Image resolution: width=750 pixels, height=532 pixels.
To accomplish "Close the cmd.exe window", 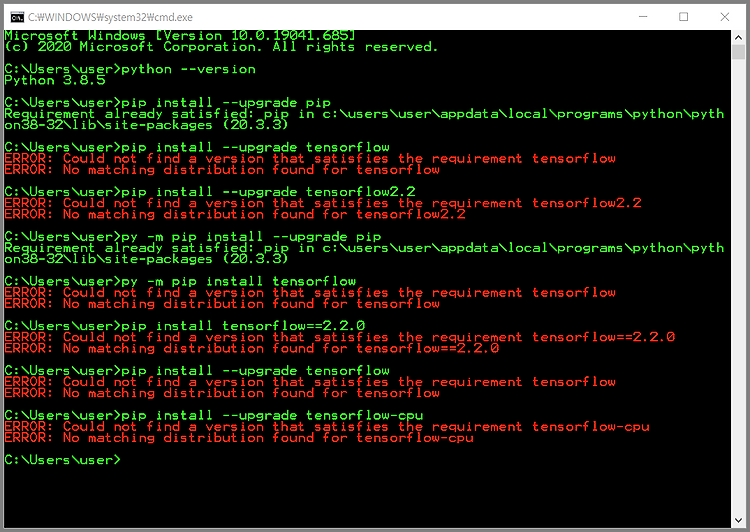I will 725,17.
